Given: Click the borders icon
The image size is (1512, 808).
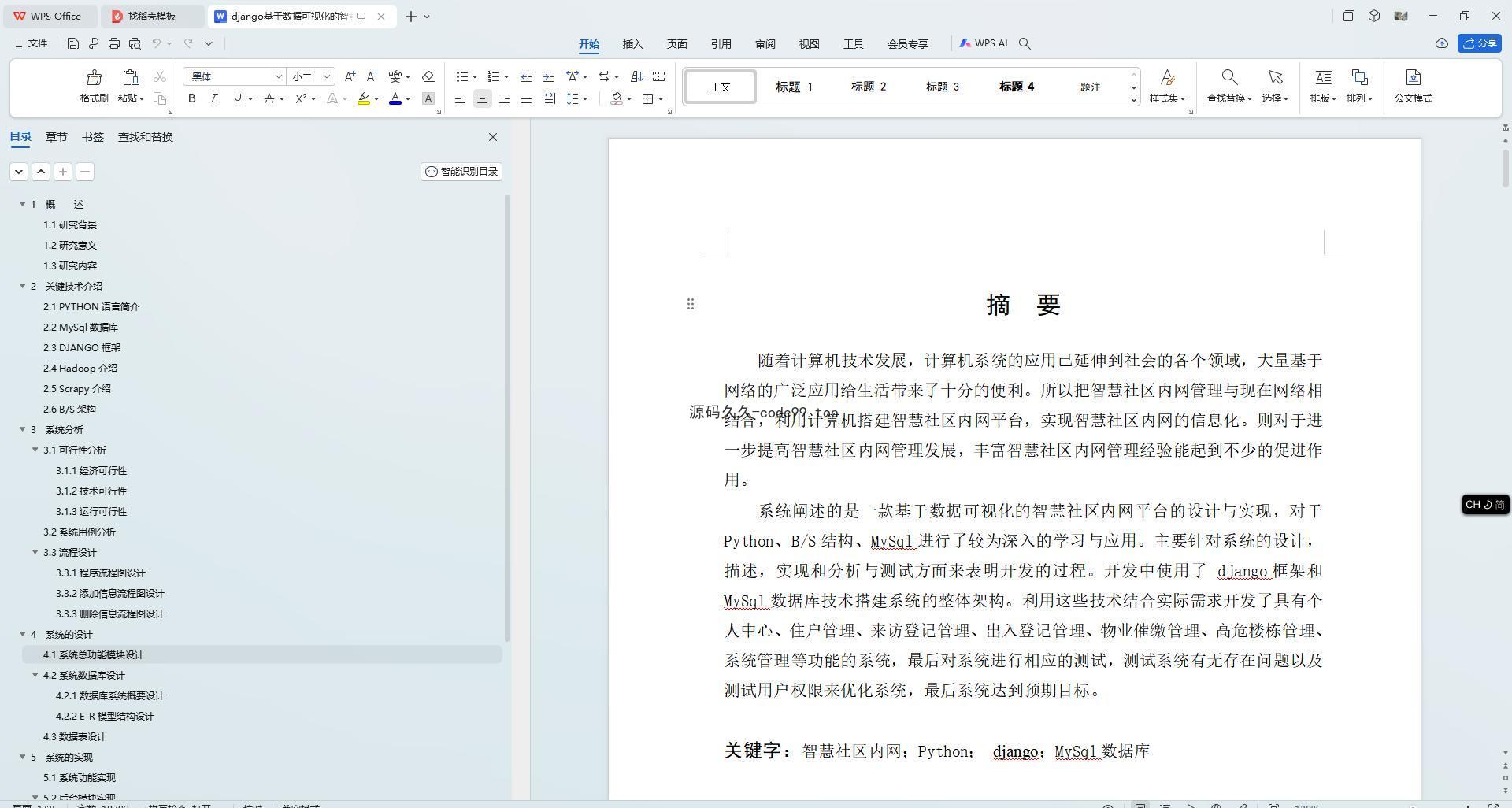Looking at the screenshot, I should tap(647, 98).
